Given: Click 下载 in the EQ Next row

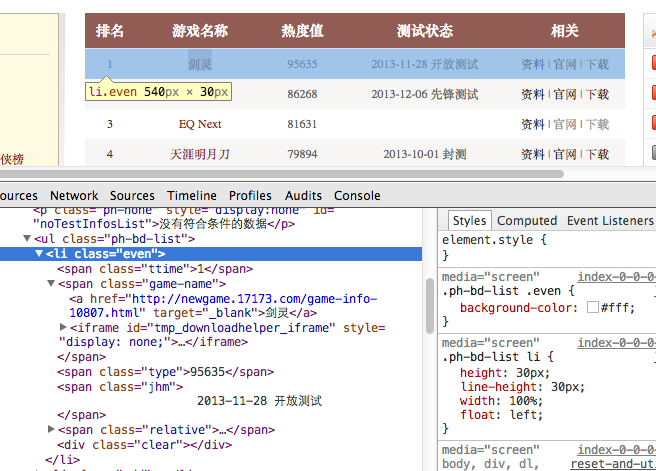Looking at the screenshot, I should coord(597,124).
